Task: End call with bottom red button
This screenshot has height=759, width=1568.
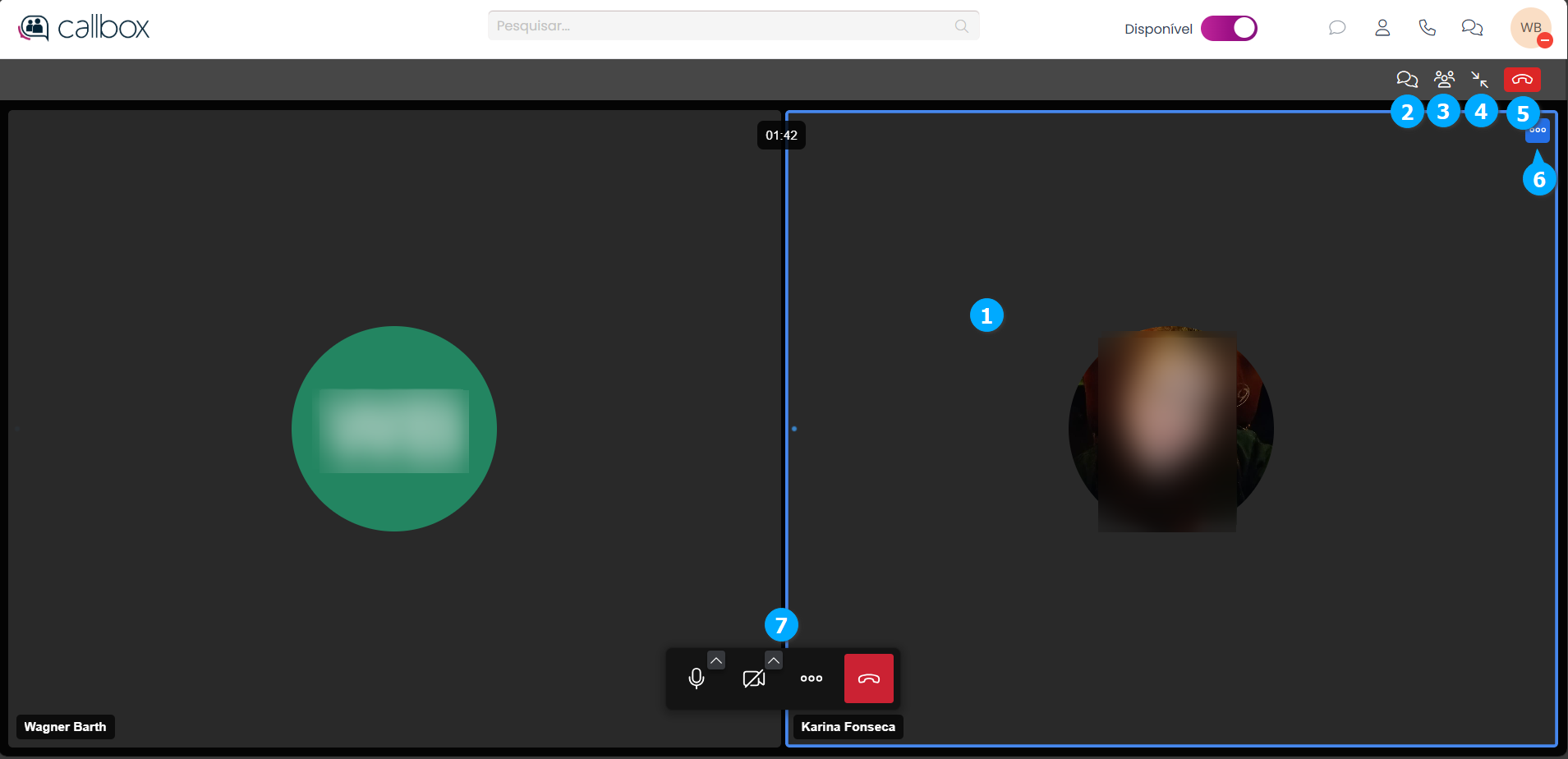Action: coord(869,678)
